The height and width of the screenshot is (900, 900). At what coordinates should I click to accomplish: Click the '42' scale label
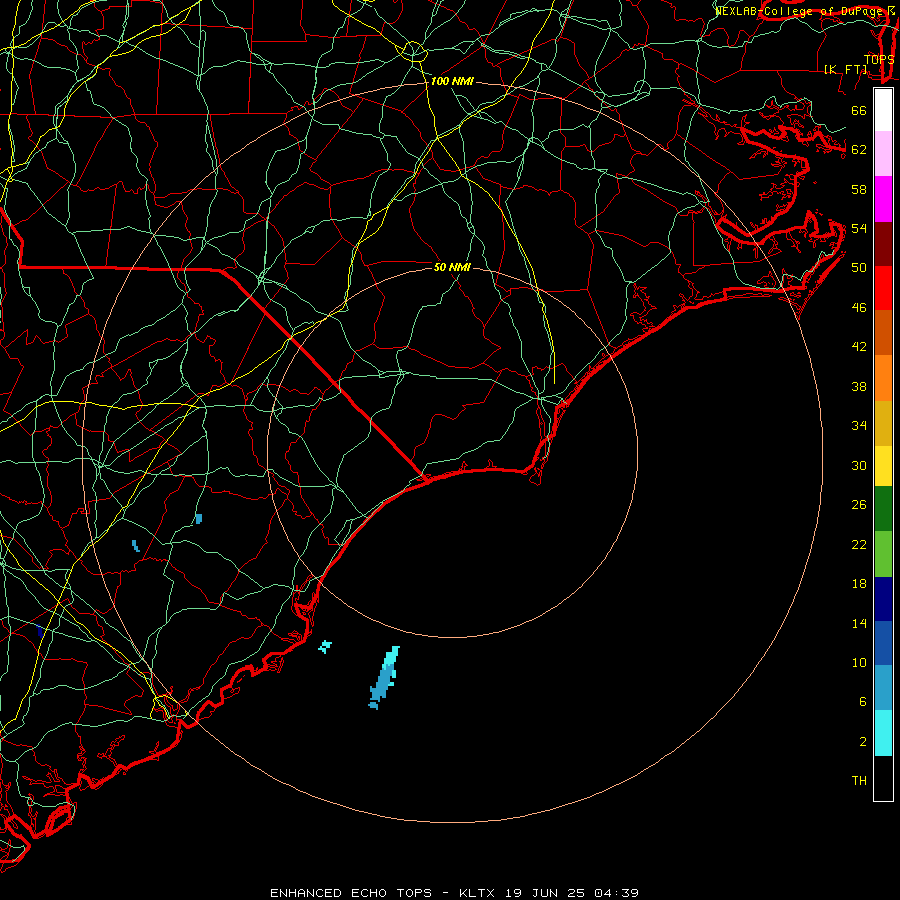click(x=859, y=347)
